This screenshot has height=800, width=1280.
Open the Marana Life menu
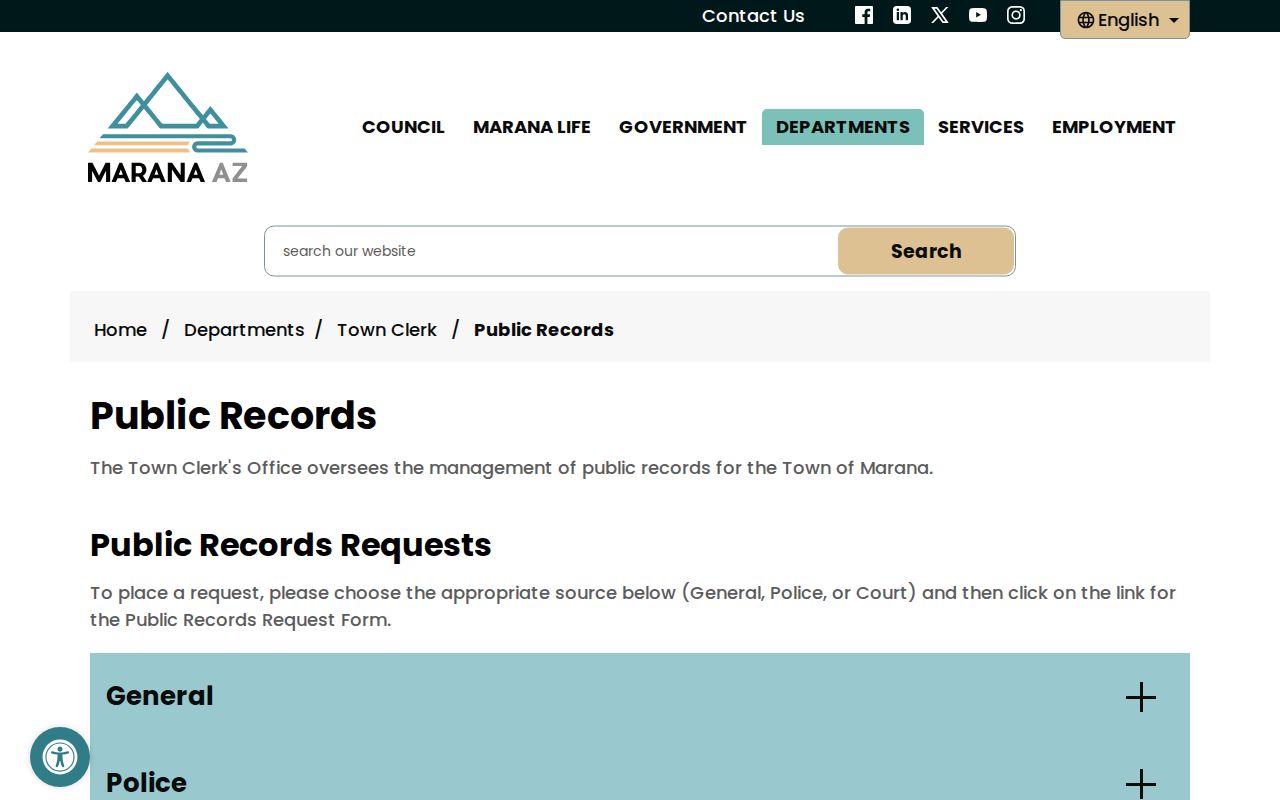click(x=532, y=127)
